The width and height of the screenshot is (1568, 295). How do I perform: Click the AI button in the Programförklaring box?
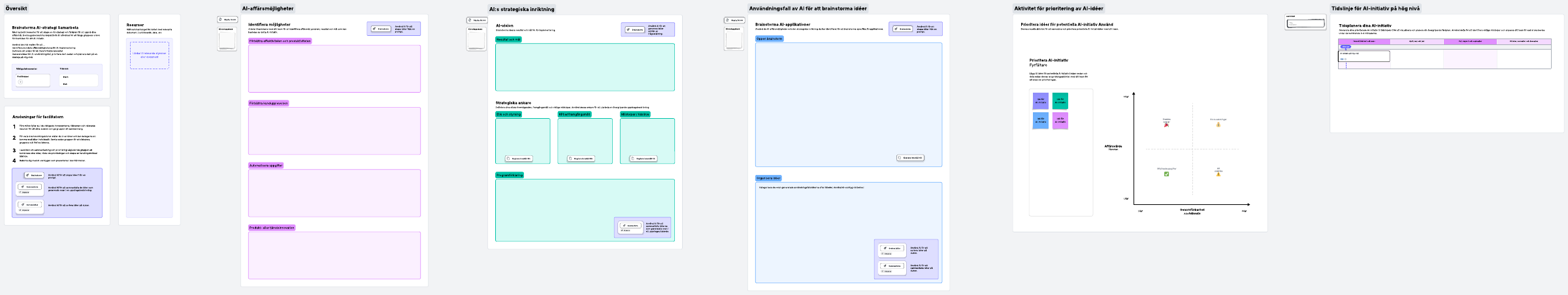[x=630, y=226]
